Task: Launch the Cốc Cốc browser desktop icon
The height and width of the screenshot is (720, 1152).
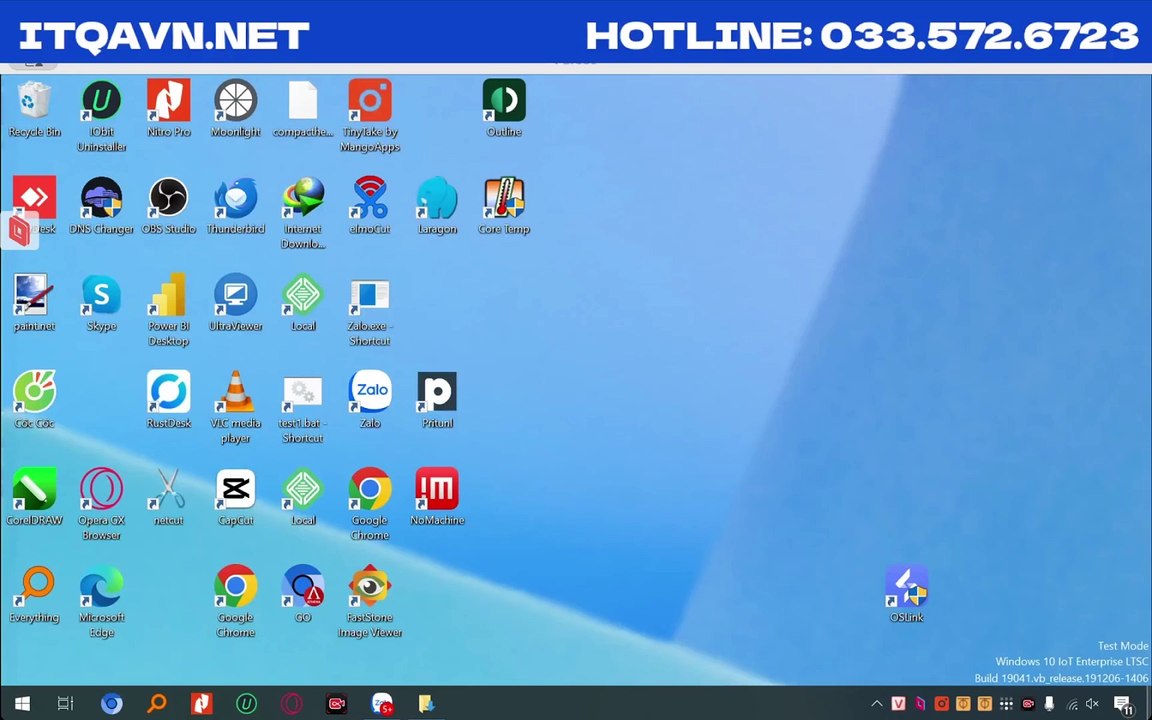Action: 34,400
